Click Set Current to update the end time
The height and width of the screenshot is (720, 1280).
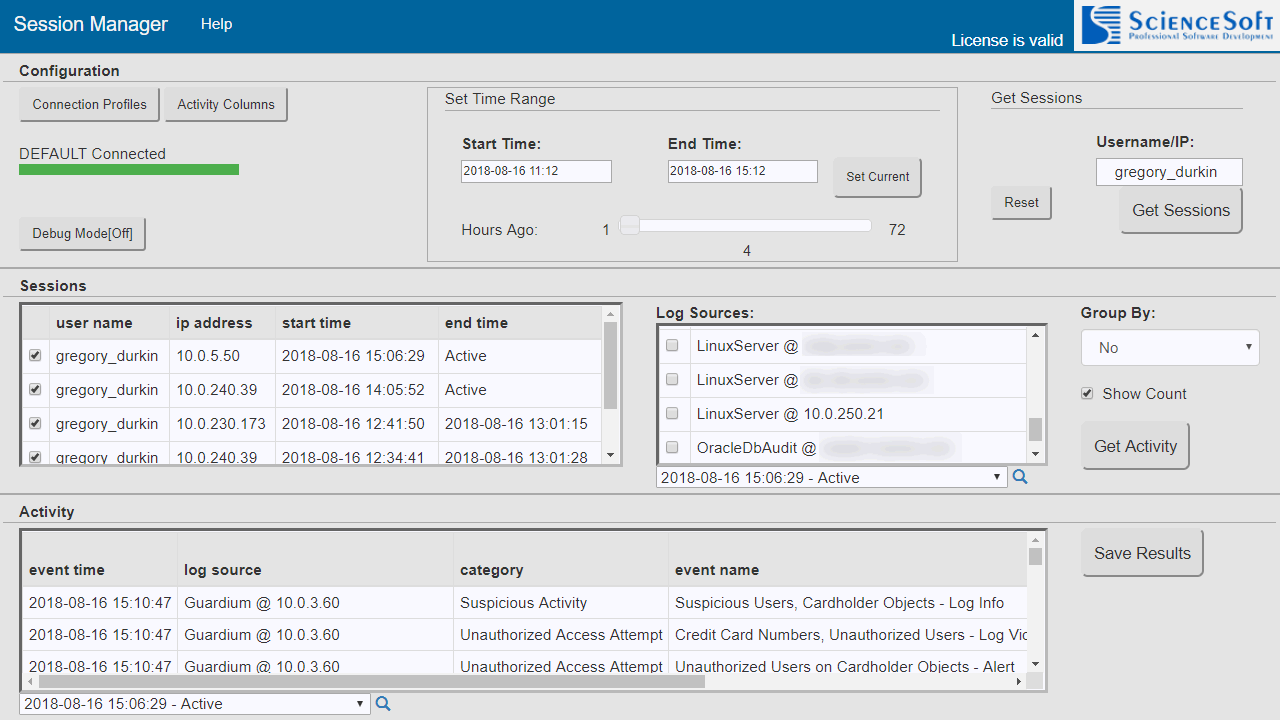(x=877, y=176)
